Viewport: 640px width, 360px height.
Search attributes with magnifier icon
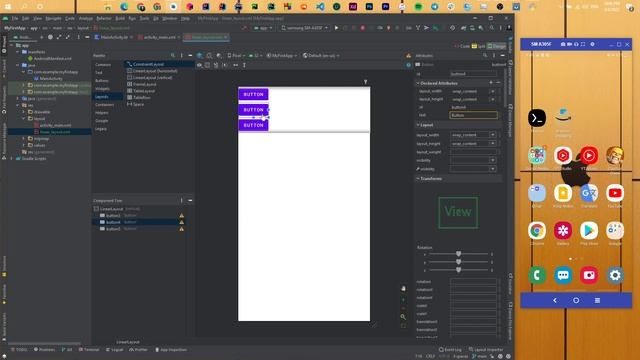point(485,56)
